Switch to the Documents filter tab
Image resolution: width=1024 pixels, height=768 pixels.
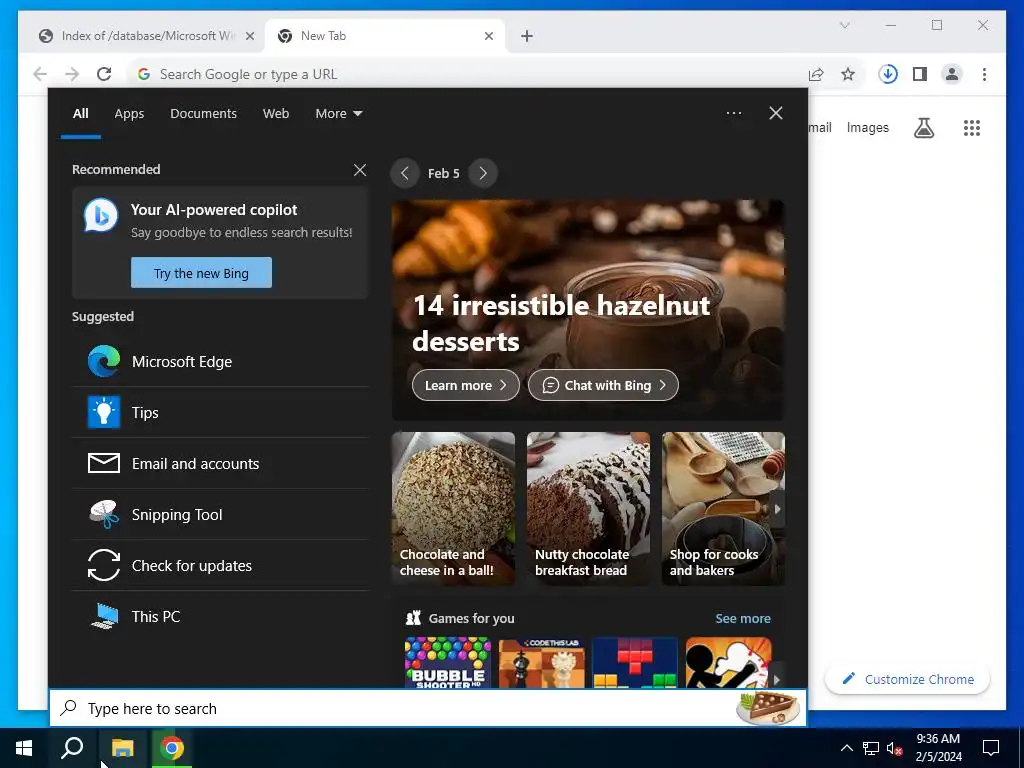pos(203,113)
